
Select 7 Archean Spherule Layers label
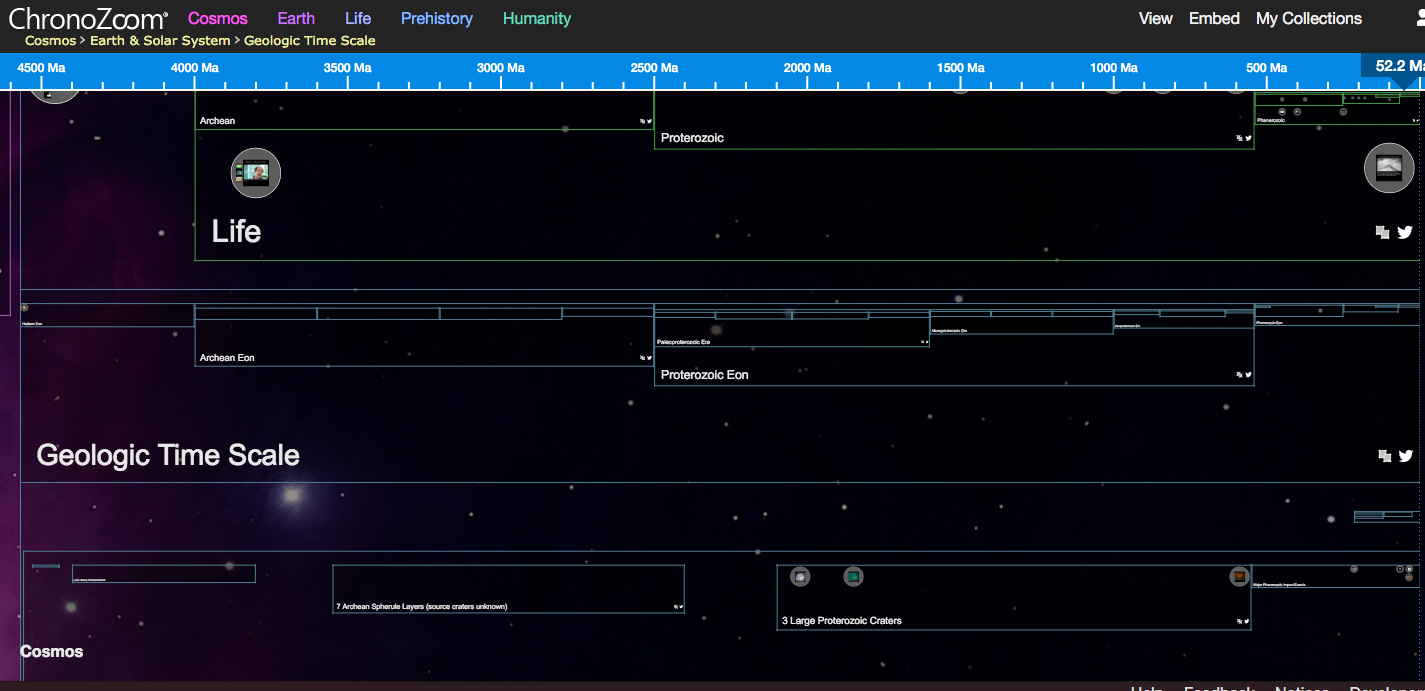[421, 606]
